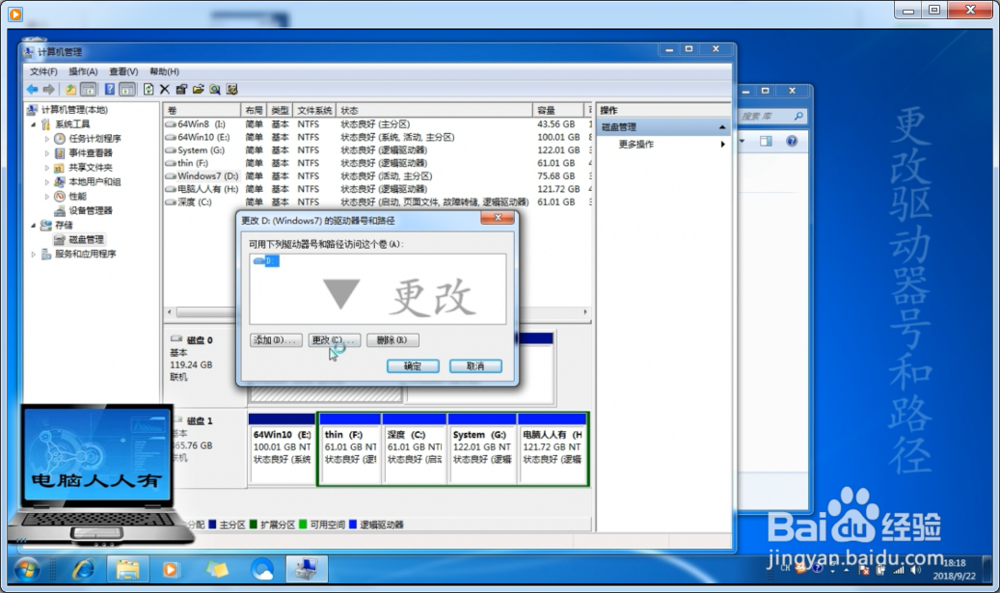The height and width of the screenshot is (593, 1000).
Task: Collapse the 系统工具 tree node
Action: click(34, 124)
